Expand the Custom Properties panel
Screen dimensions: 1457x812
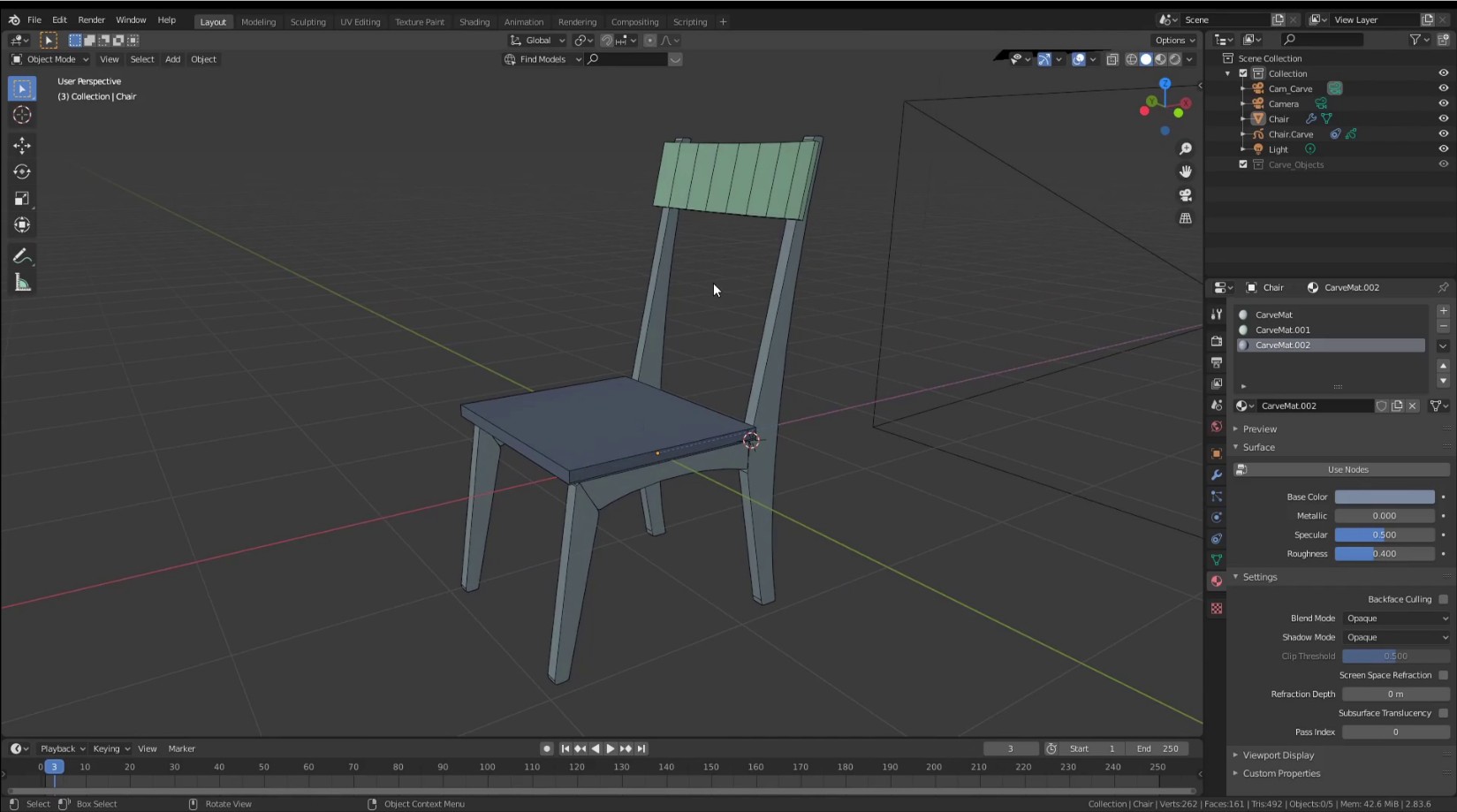pyautogui.click(x=1281, y=773)
